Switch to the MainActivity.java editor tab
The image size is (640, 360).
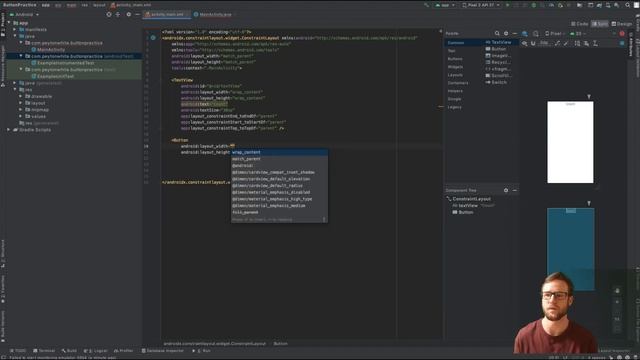(x=212, y=14)
